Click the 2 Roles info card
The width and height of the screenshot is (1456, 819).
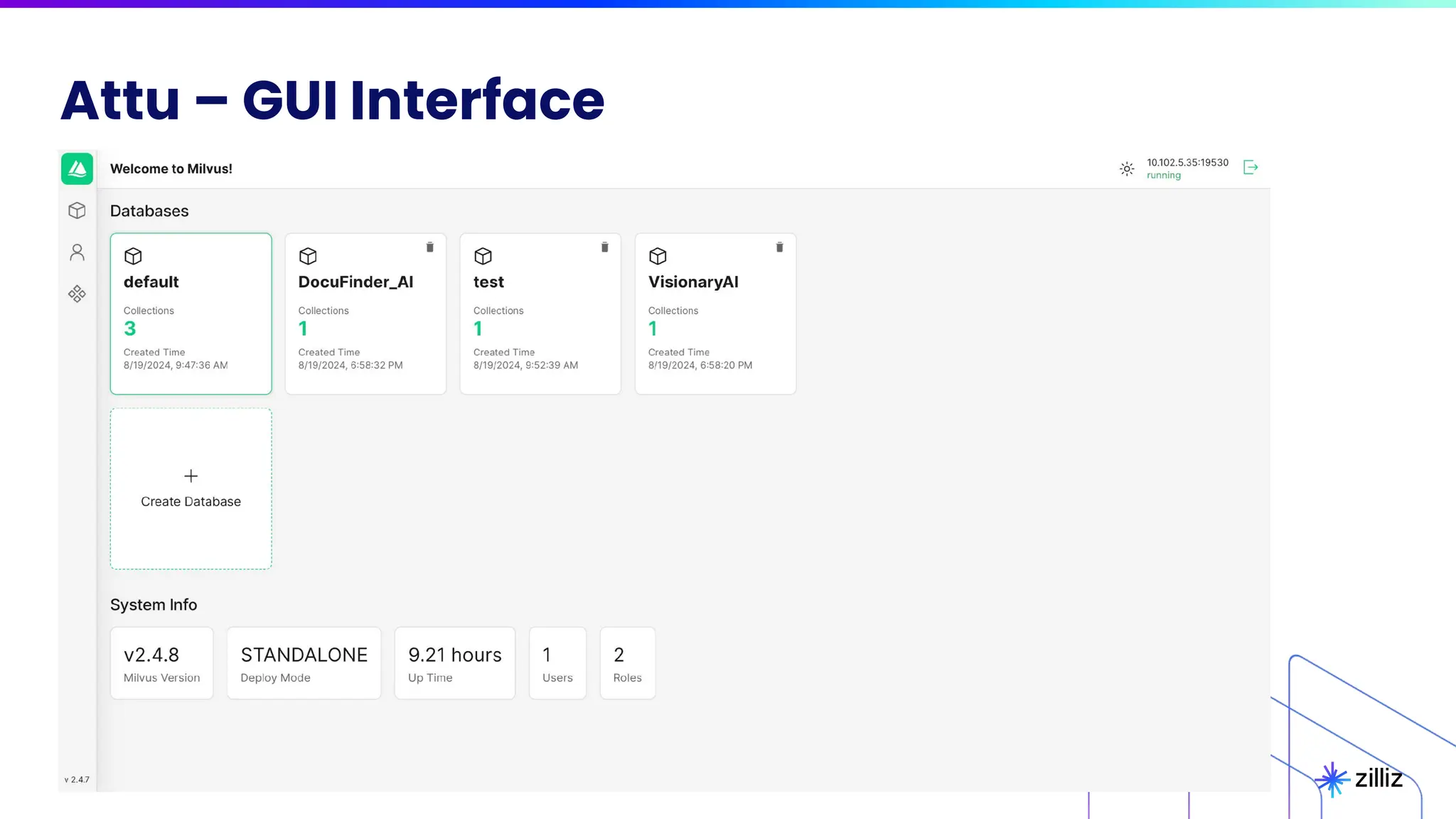(627, 663)
